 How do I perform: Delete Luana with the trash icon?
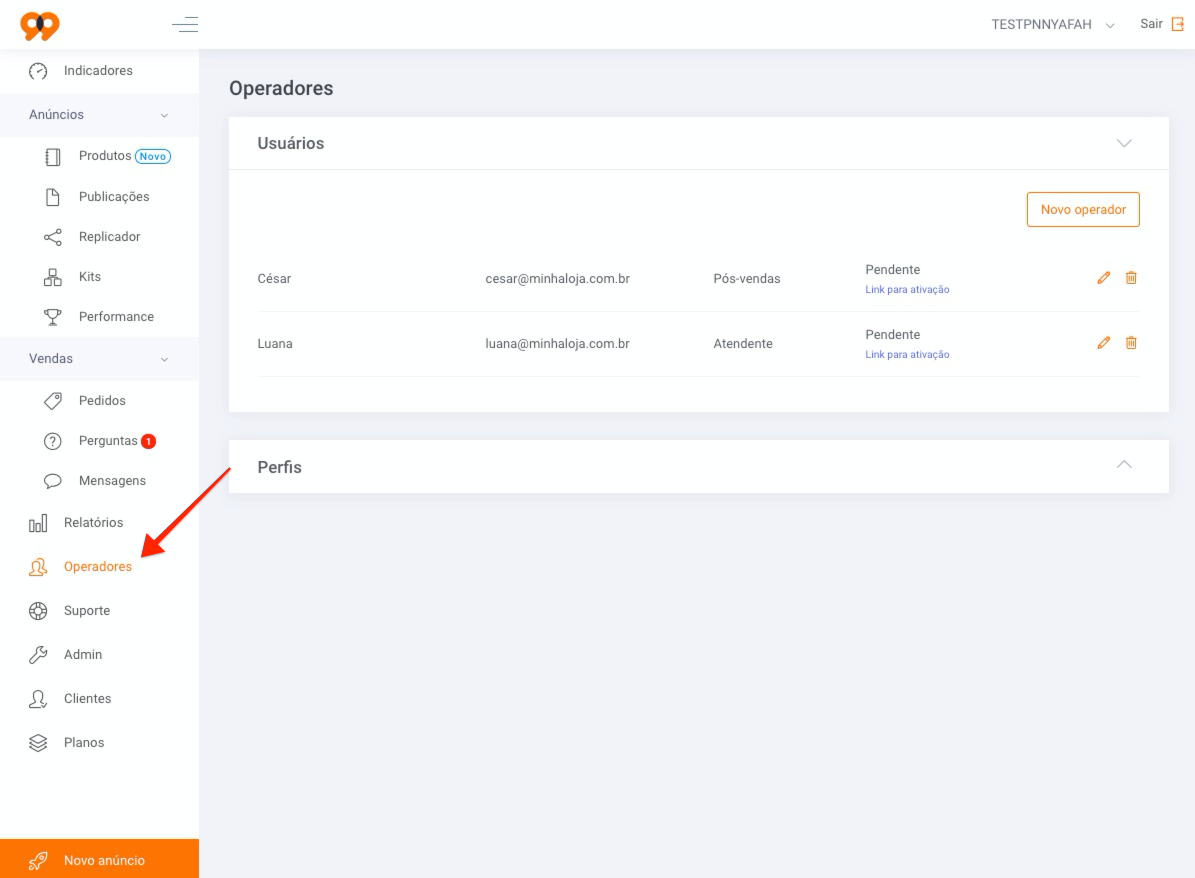click(x=1131, y=343)
